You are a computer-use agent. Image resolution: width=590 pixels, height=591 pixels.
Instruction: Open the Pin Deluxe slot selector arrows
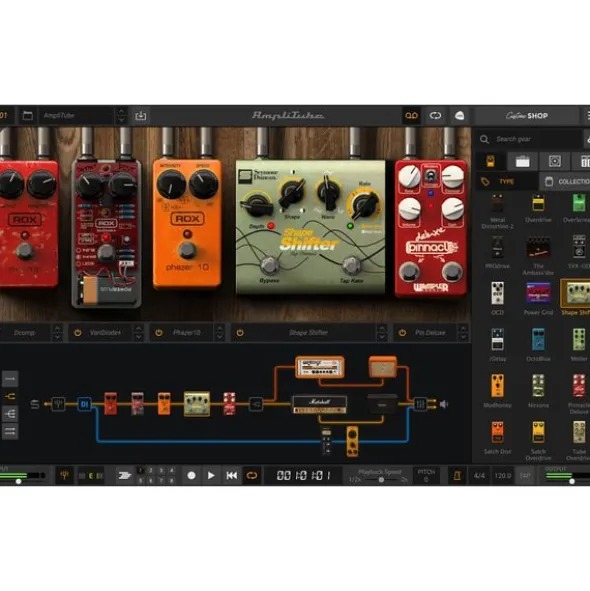click(x=463, y=332)
